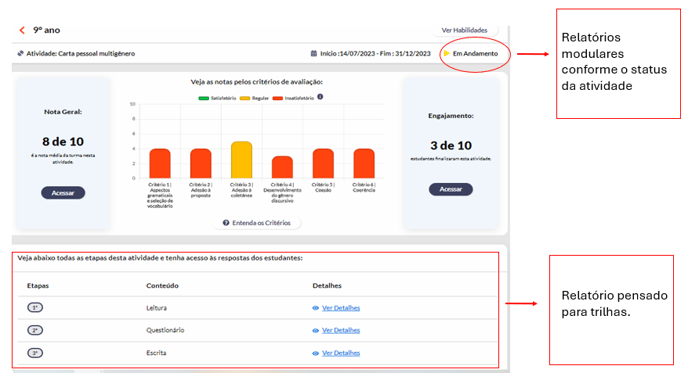The image size is (688, 373).
Task: Click the Questionário content cell
Action: click(165, 330)
